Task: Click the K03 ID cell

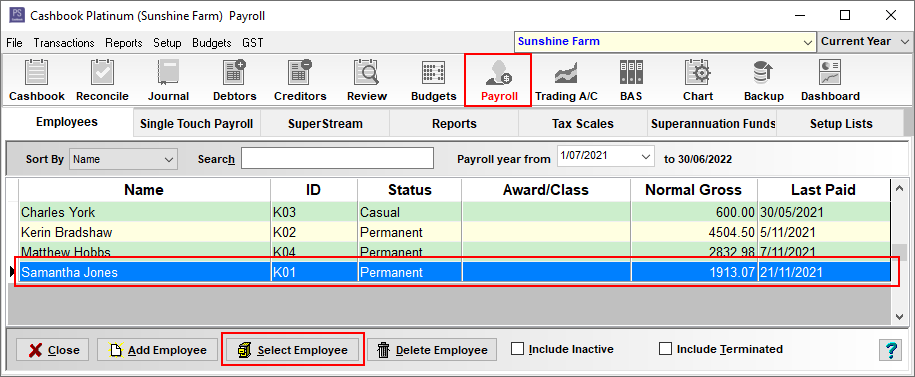Action: [314, 212]
